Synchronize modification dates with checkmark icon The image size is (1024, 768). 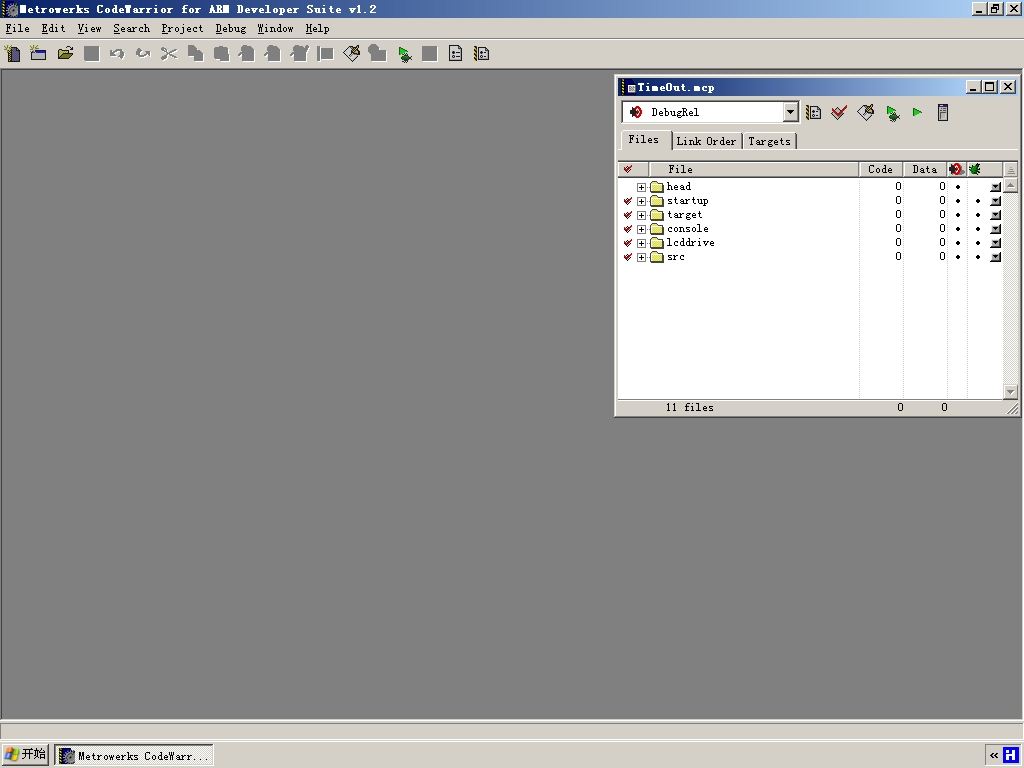[x=839, y=112]
